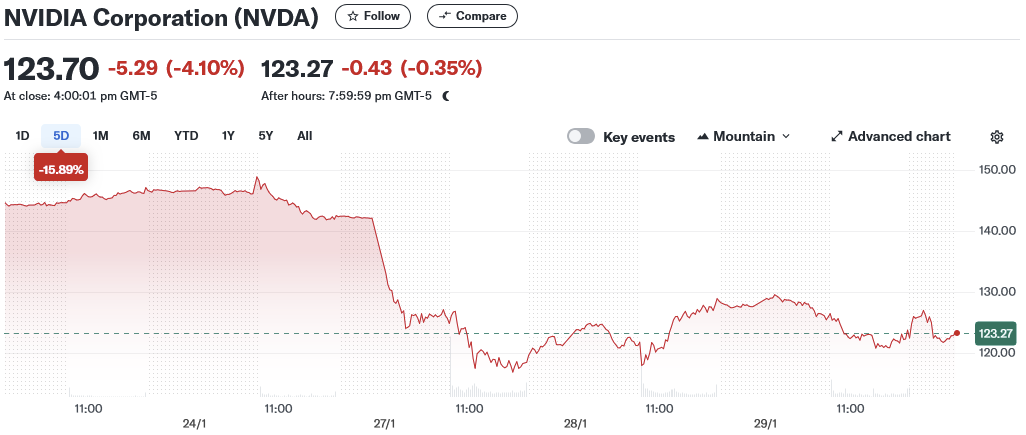
Task: Show YTD chart range
Action: (x=186, y=136)
